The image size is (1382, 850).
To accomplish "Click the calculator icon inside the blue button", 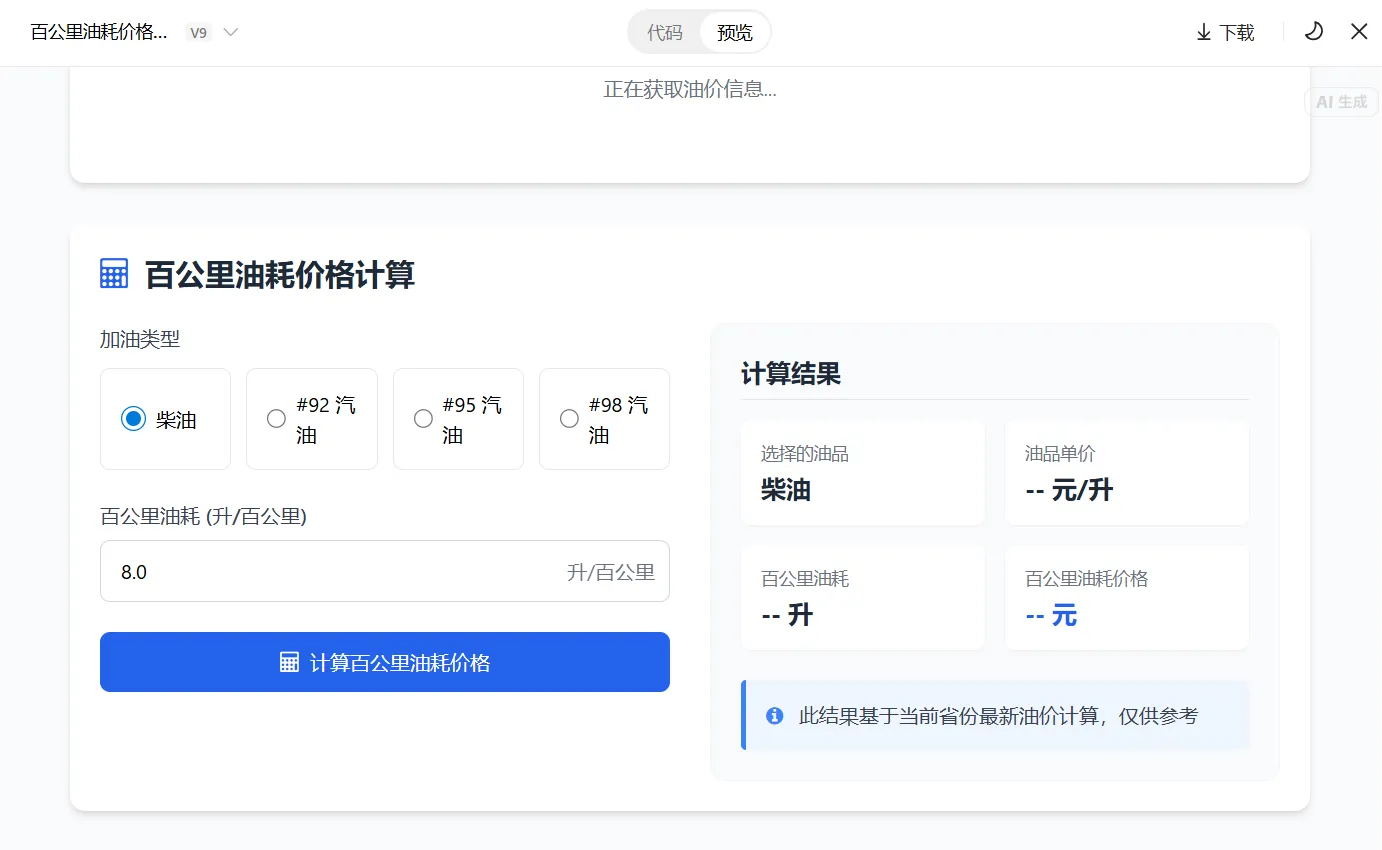I will (x=290, y=662).
